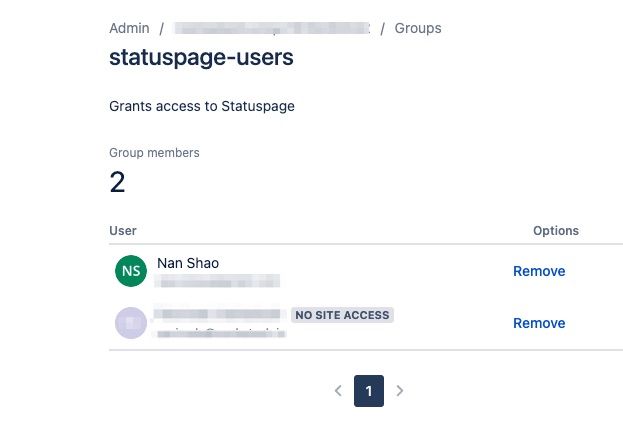Click the blurred email under Nan Shao

coord(218,281)
